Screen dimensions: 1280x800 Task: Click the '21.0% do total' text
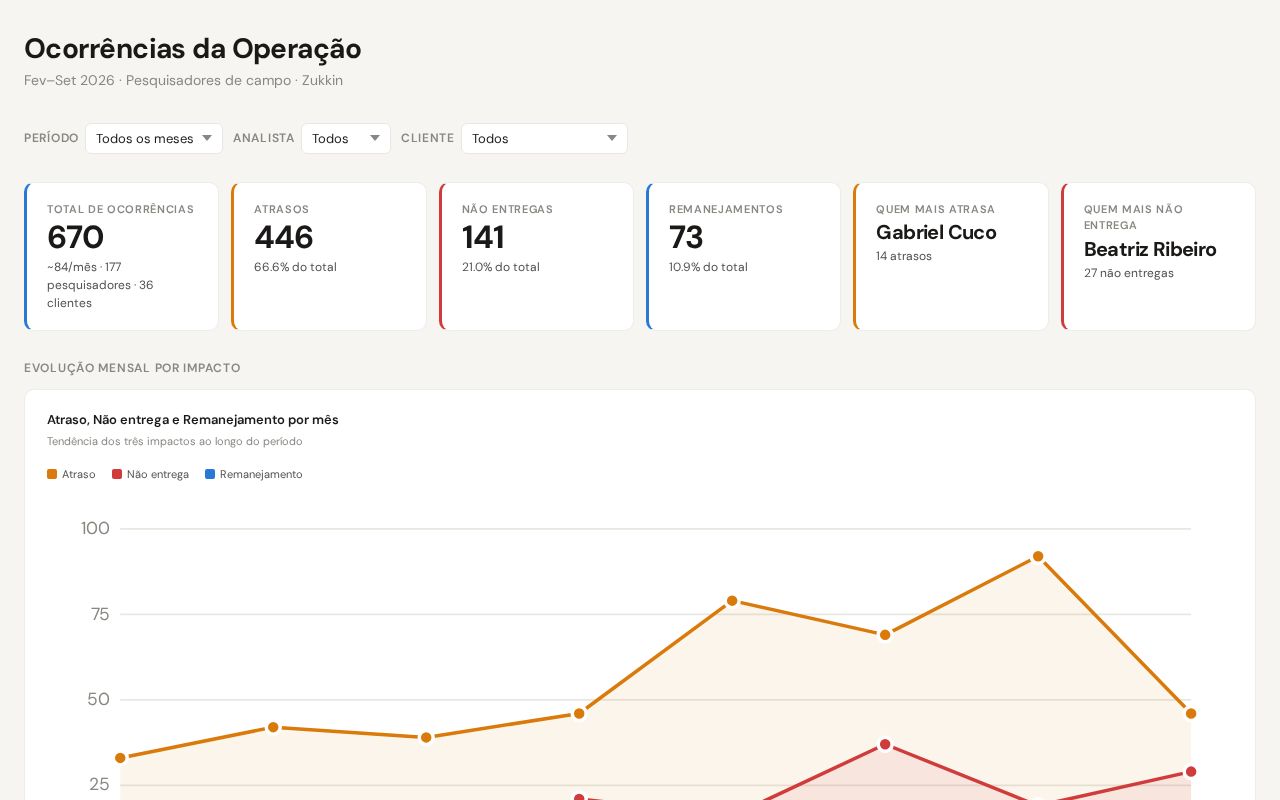(x=501, y=267)
